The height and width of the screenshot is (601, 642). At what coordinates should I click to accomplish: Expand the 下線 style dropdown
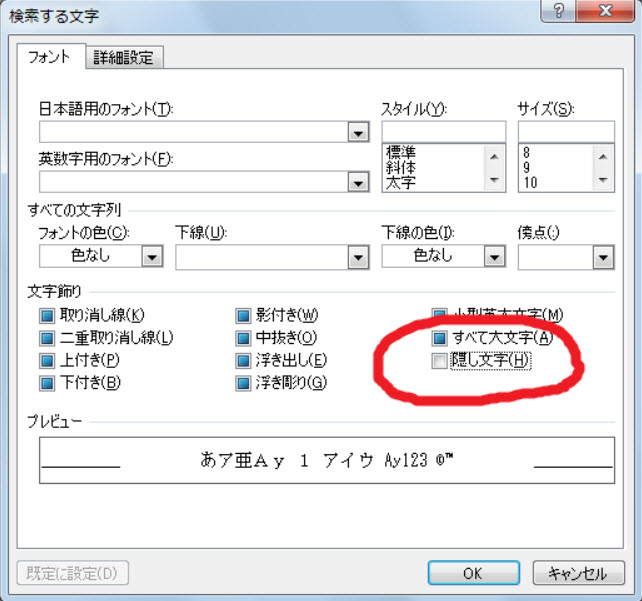point(357,257)
